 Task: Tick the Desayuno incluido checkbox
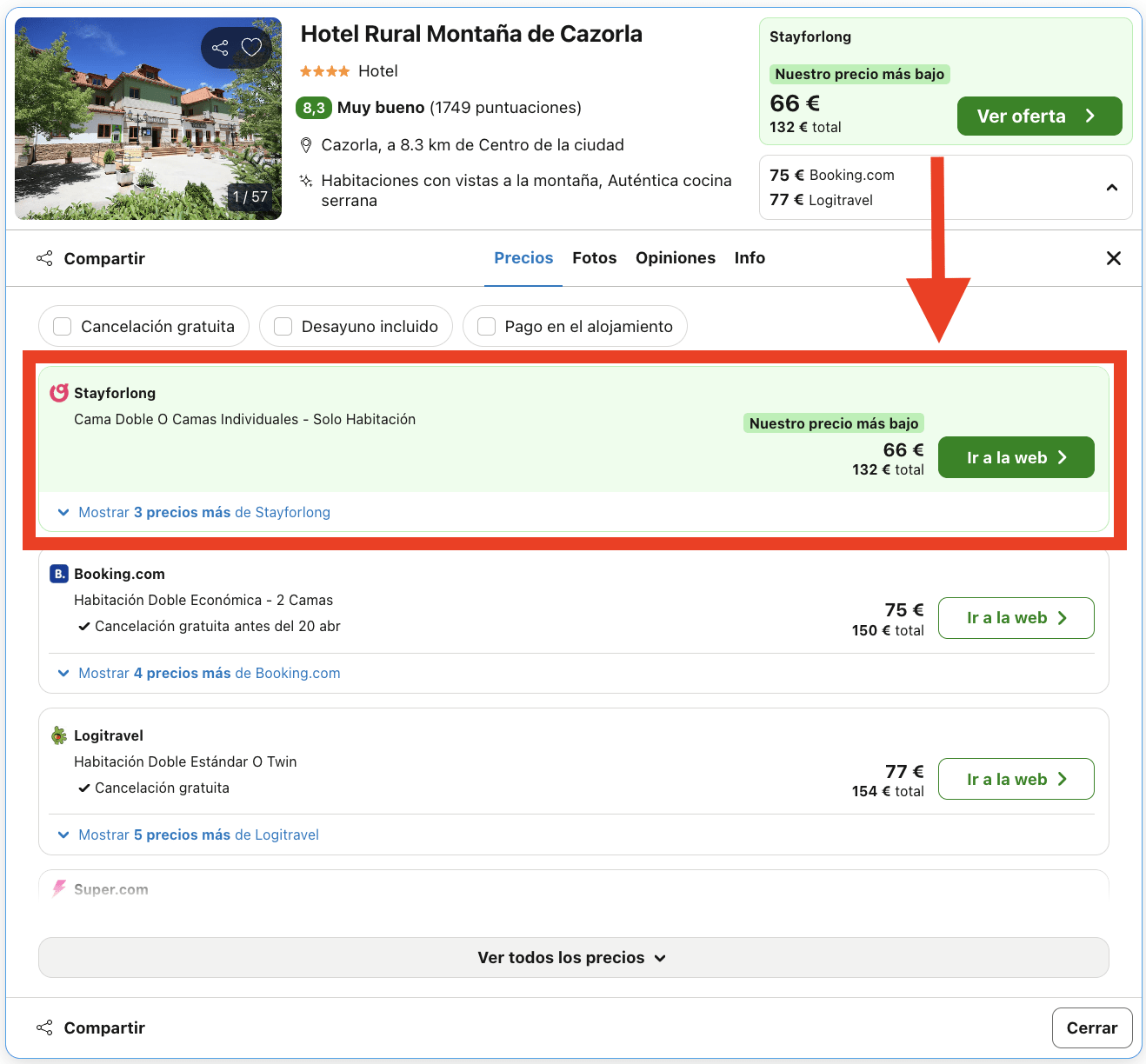click(x=283, y=326)
